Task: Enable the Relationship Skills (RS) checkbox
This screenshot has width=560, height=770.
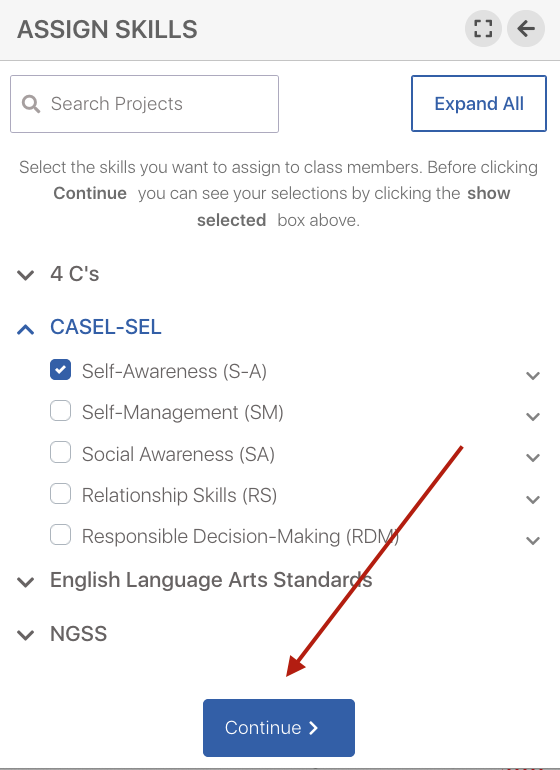Action: (x=60, y=494)
